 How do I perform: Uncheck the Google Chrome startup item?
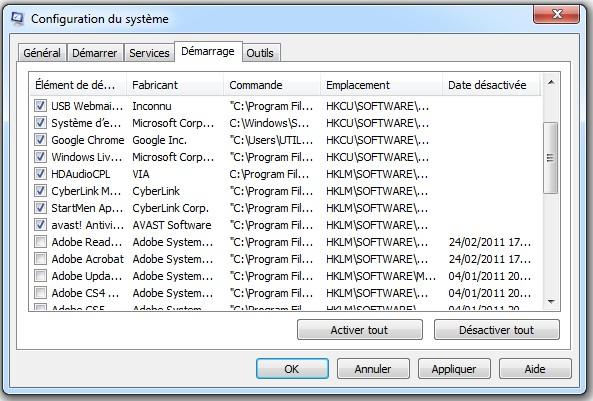click(x=40, y=140)
